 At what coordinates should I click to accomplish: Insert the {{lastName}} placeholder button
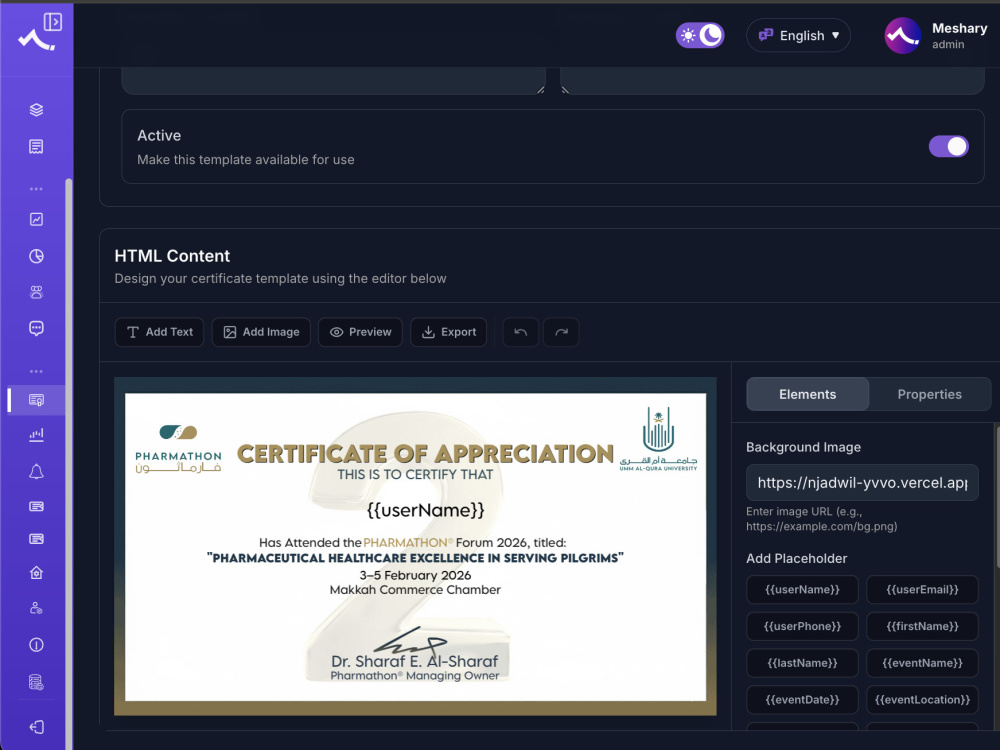pyautogui.click(x=802, y=663)
